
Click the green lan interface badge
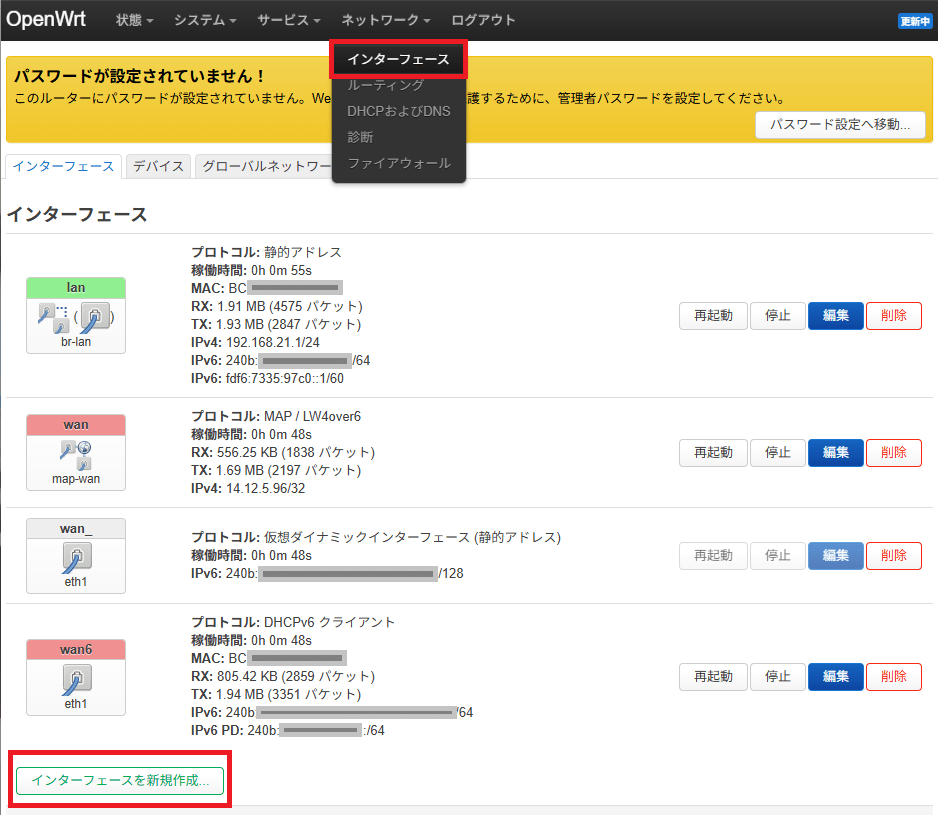pyautogui.click(x=75, y=287)
